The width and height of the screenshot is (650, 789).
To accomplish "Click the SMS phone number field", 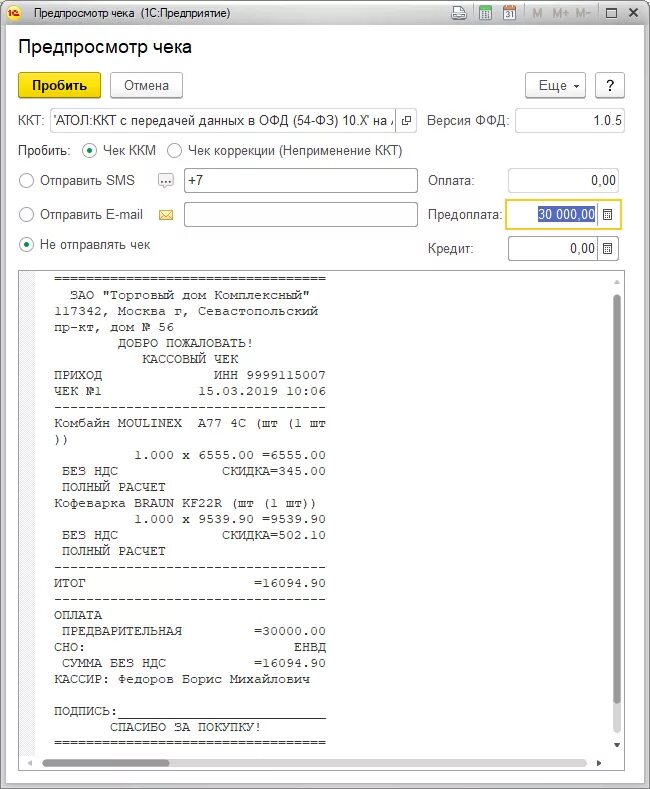I will (301, 181).
